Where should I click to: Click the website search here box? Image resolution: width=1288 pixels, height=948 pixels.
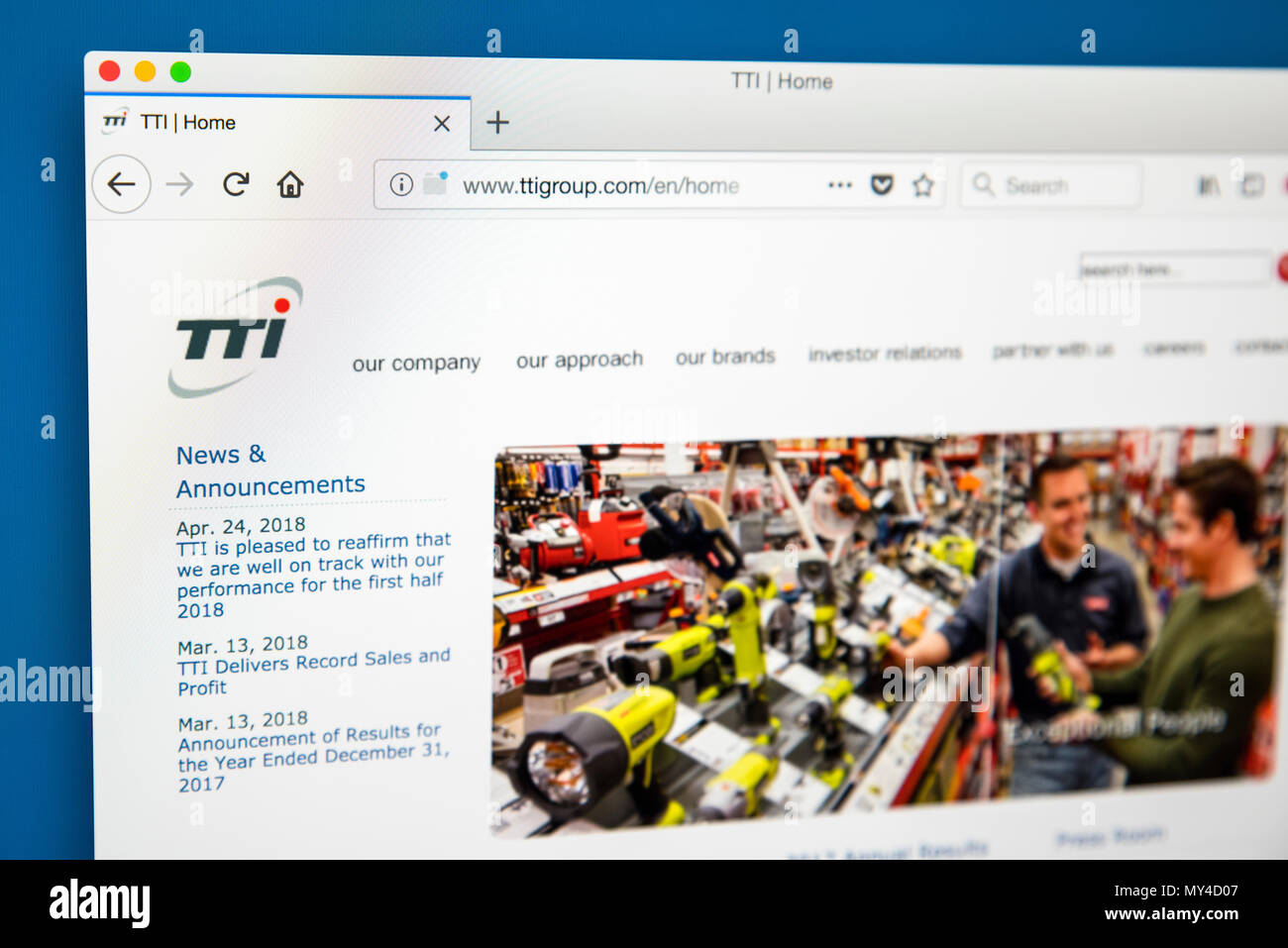click(x=1175, y=268)
